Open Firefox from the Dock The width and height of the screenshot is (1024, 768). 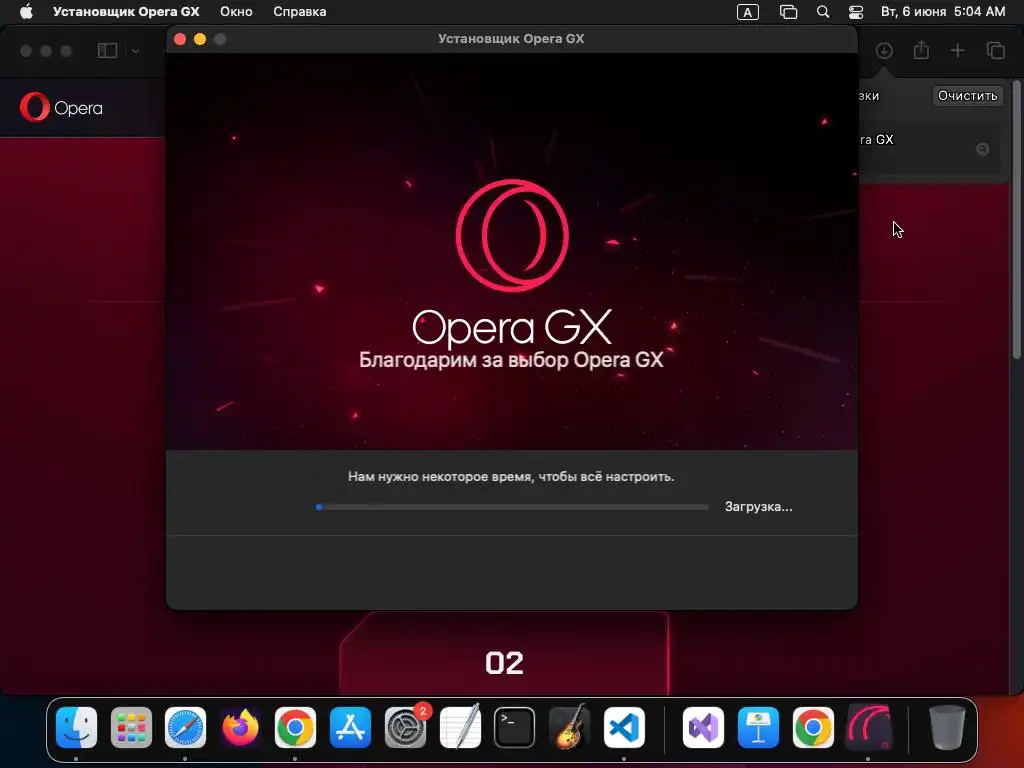[240, 728]
